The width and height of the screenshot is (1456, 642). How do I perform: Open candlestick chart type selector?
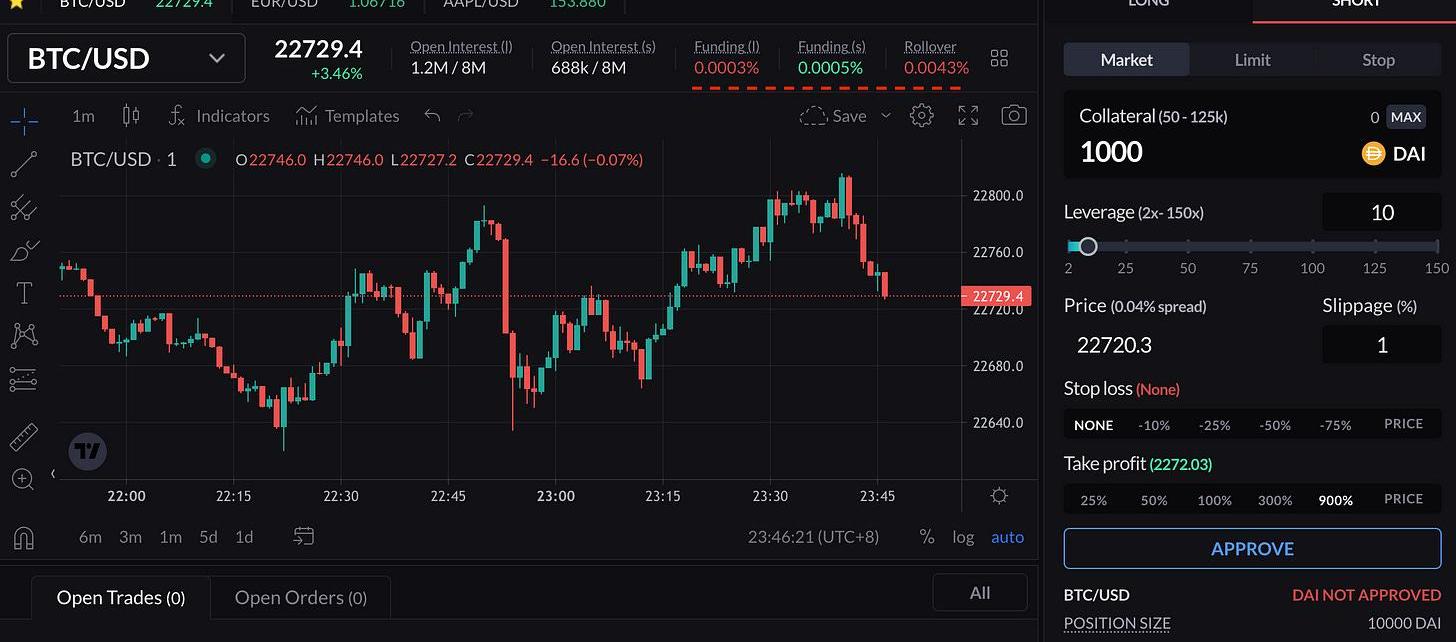point(131,116)
